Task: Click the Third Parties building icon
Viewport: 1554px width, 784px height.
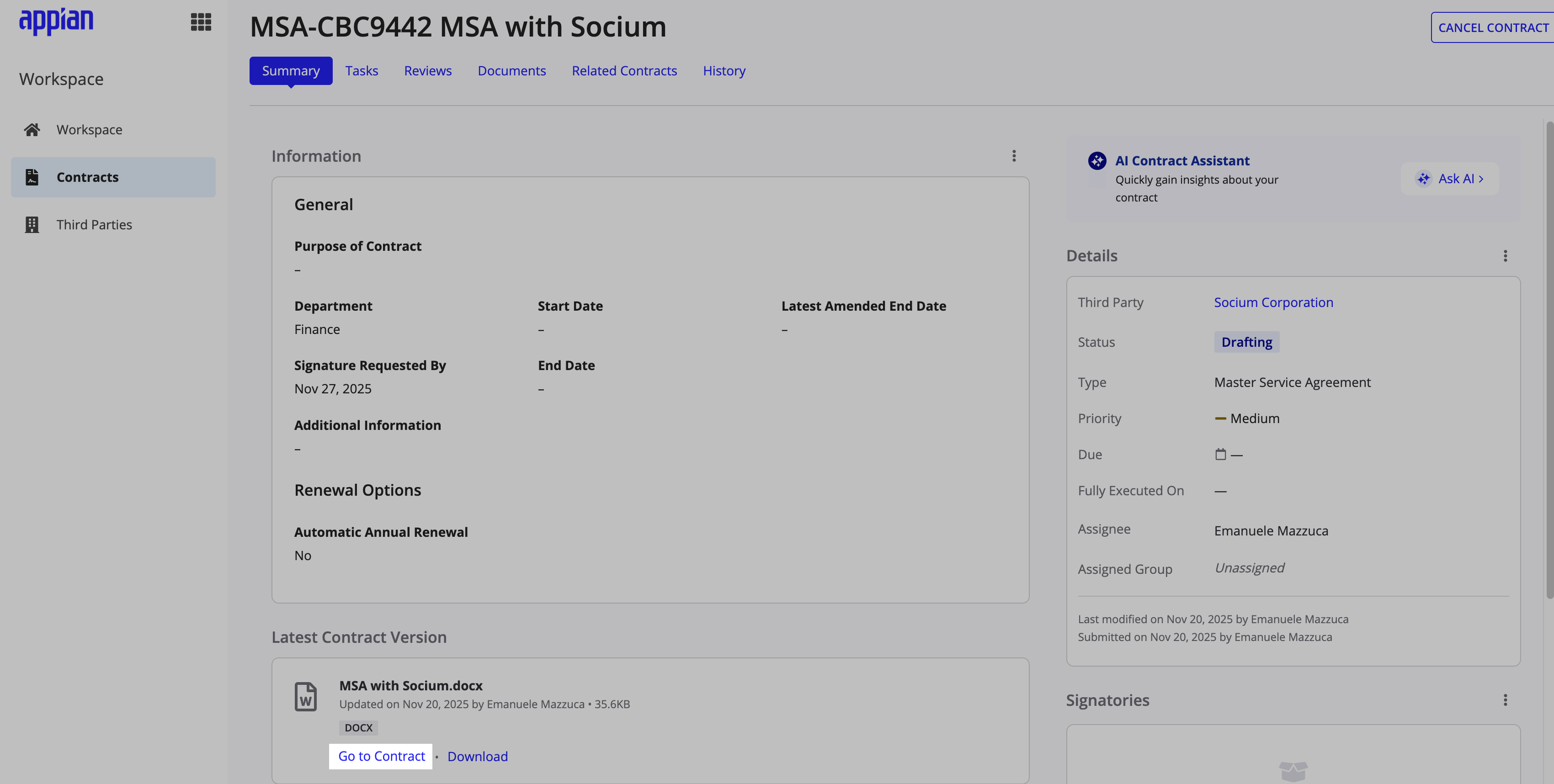Action: 32,224
